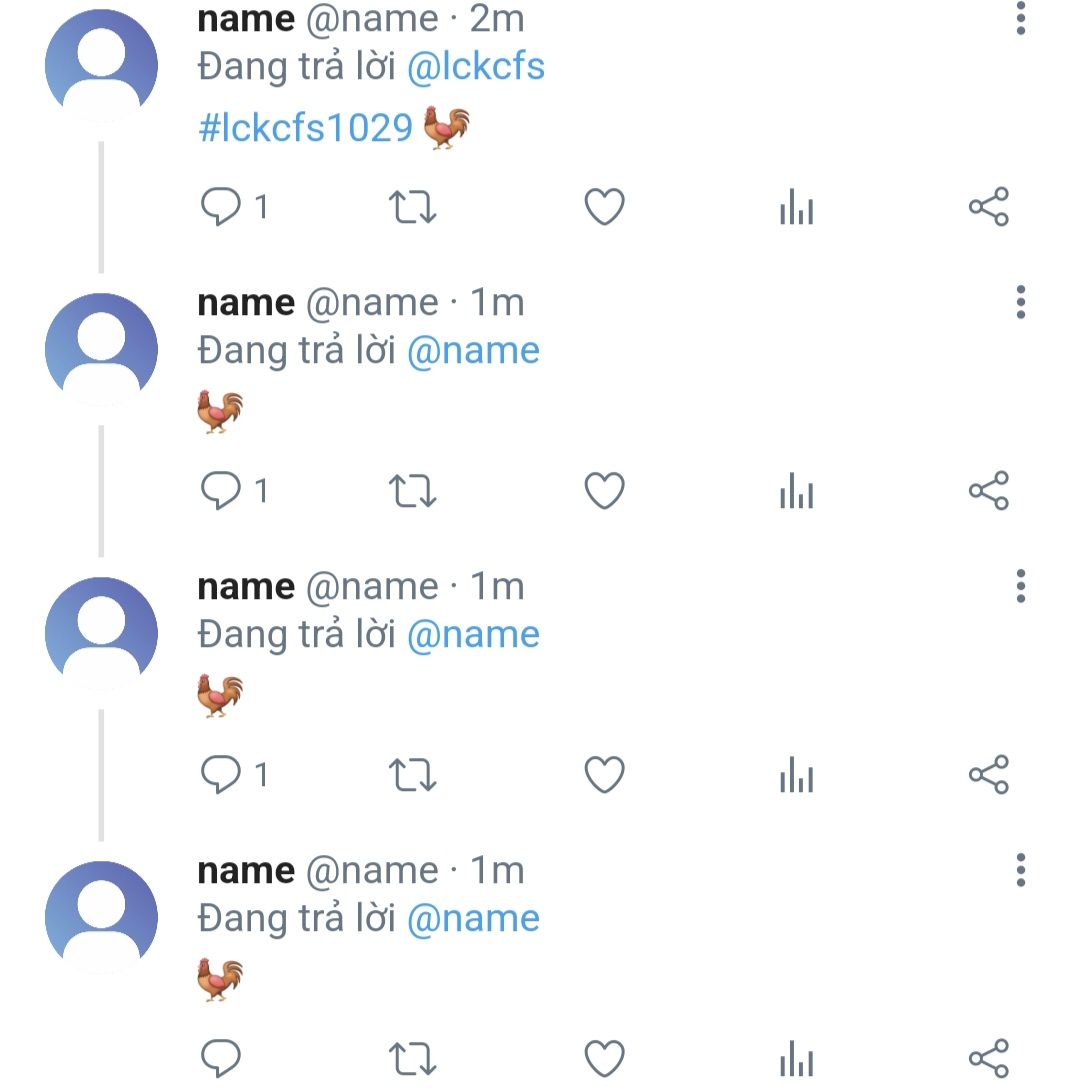The width and height of the screenshot is (1080, 1088).
Task: Share the #lckcfs1029 tweet
Action: 988,207
